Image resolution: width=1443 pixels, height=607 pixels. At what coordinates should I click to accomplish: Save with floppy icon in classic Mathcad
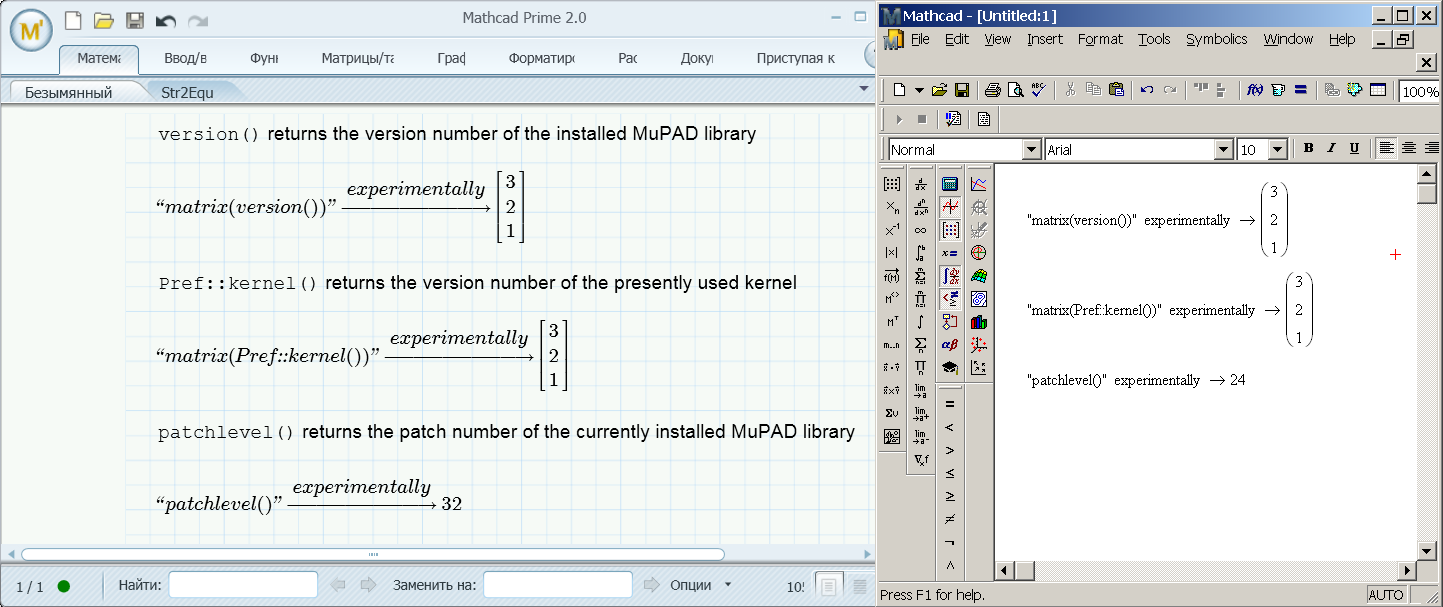coord(961,90)
